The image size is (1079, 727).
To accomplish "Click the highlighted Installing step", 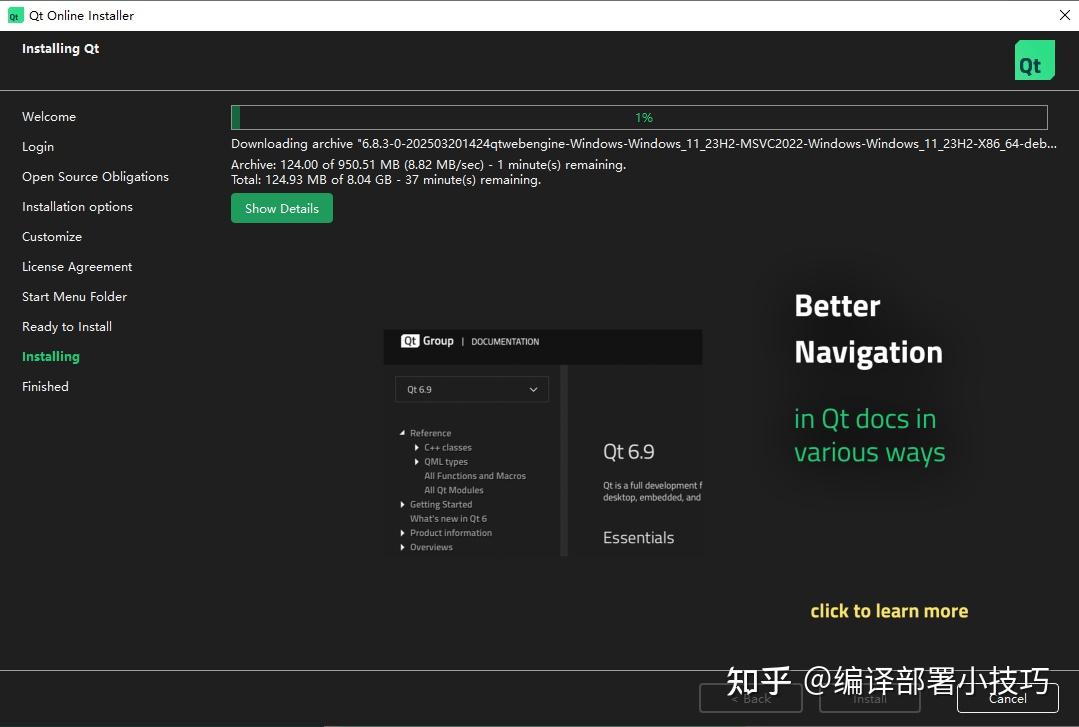I will [x=51, y=356].
